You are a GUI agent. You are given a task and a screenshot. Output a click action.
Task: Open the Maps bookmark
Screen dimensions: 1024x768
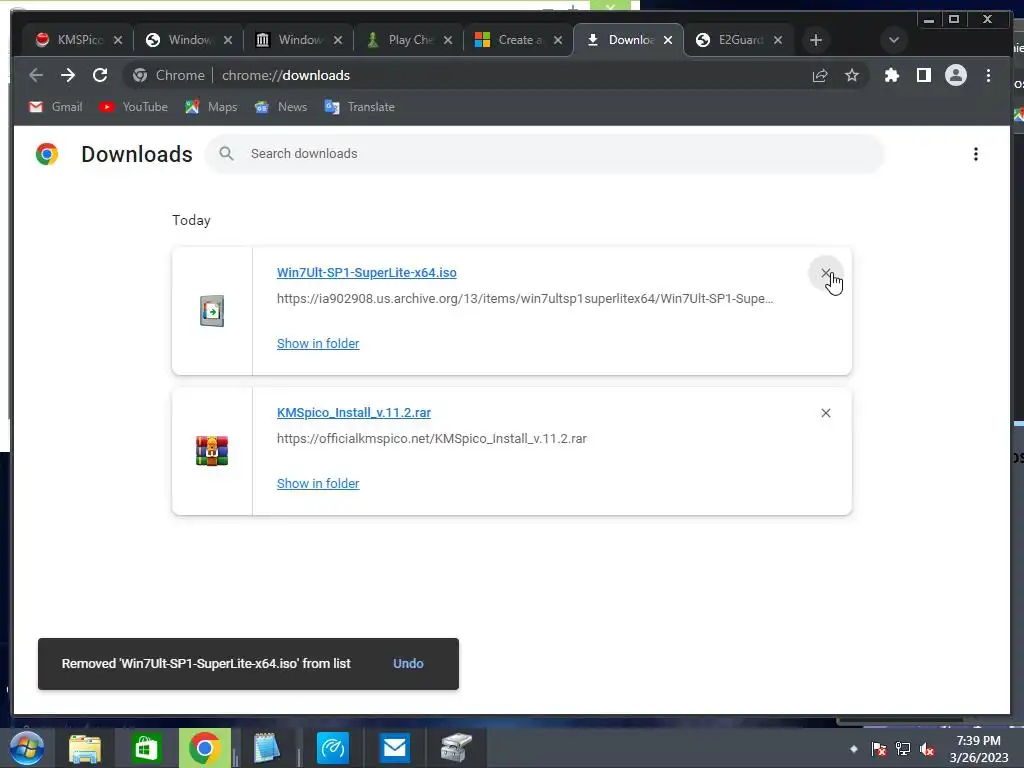pos(211,107)
